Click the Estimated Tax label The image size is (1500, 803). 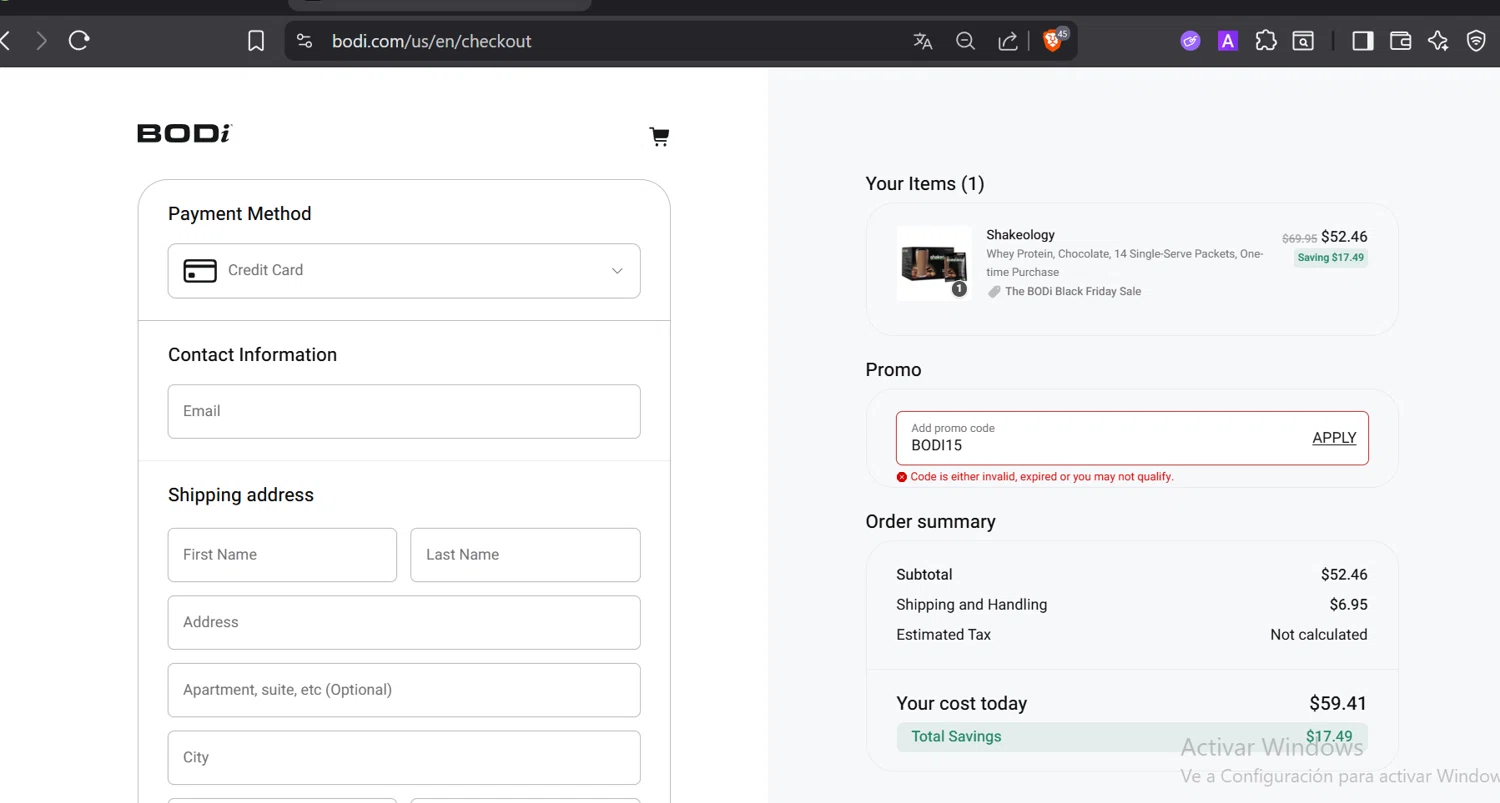click(x=943, y=635)
